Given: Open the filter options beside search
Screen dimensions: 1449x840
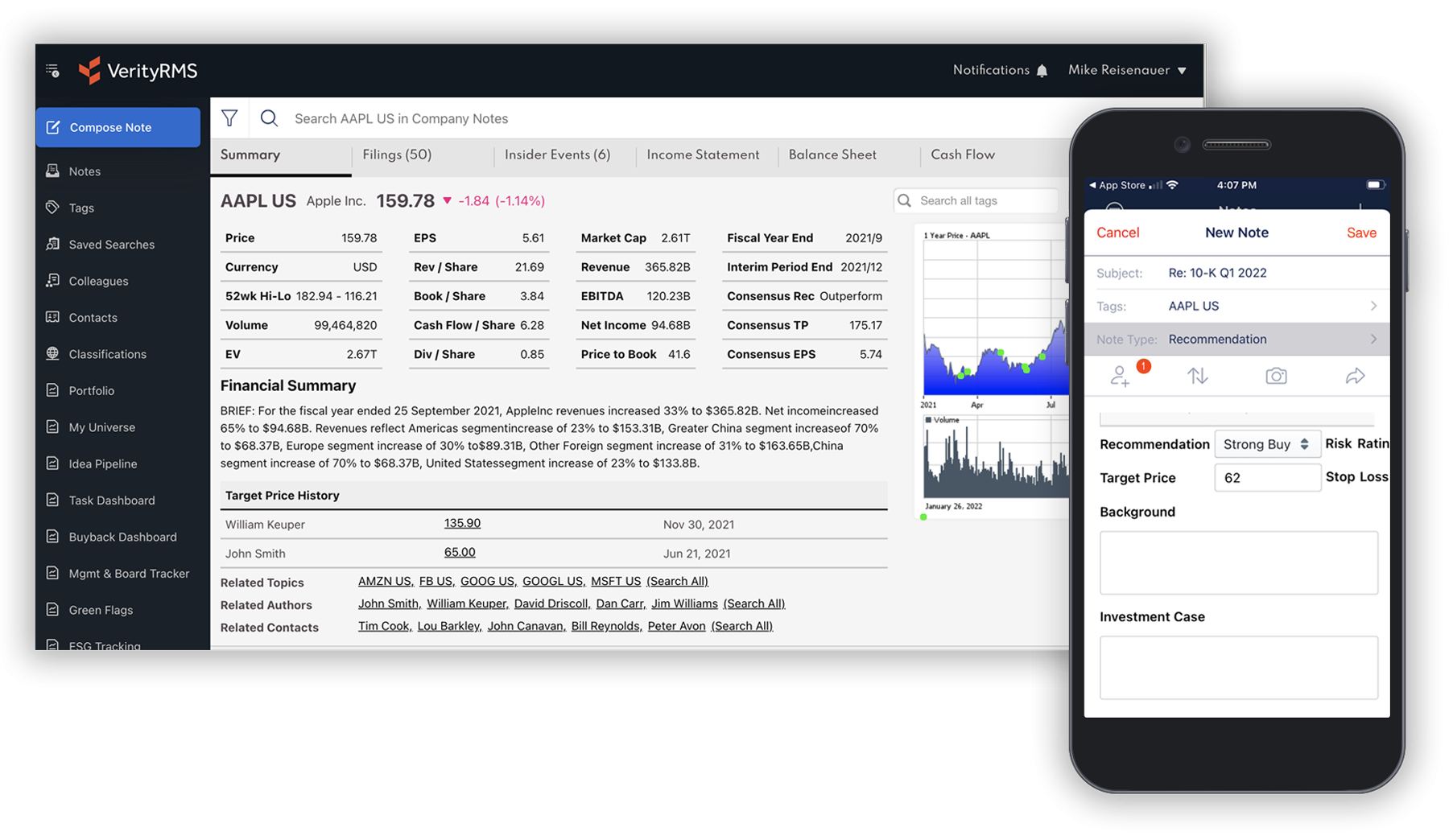Looking at the screenshot, I should click(230, 117).
